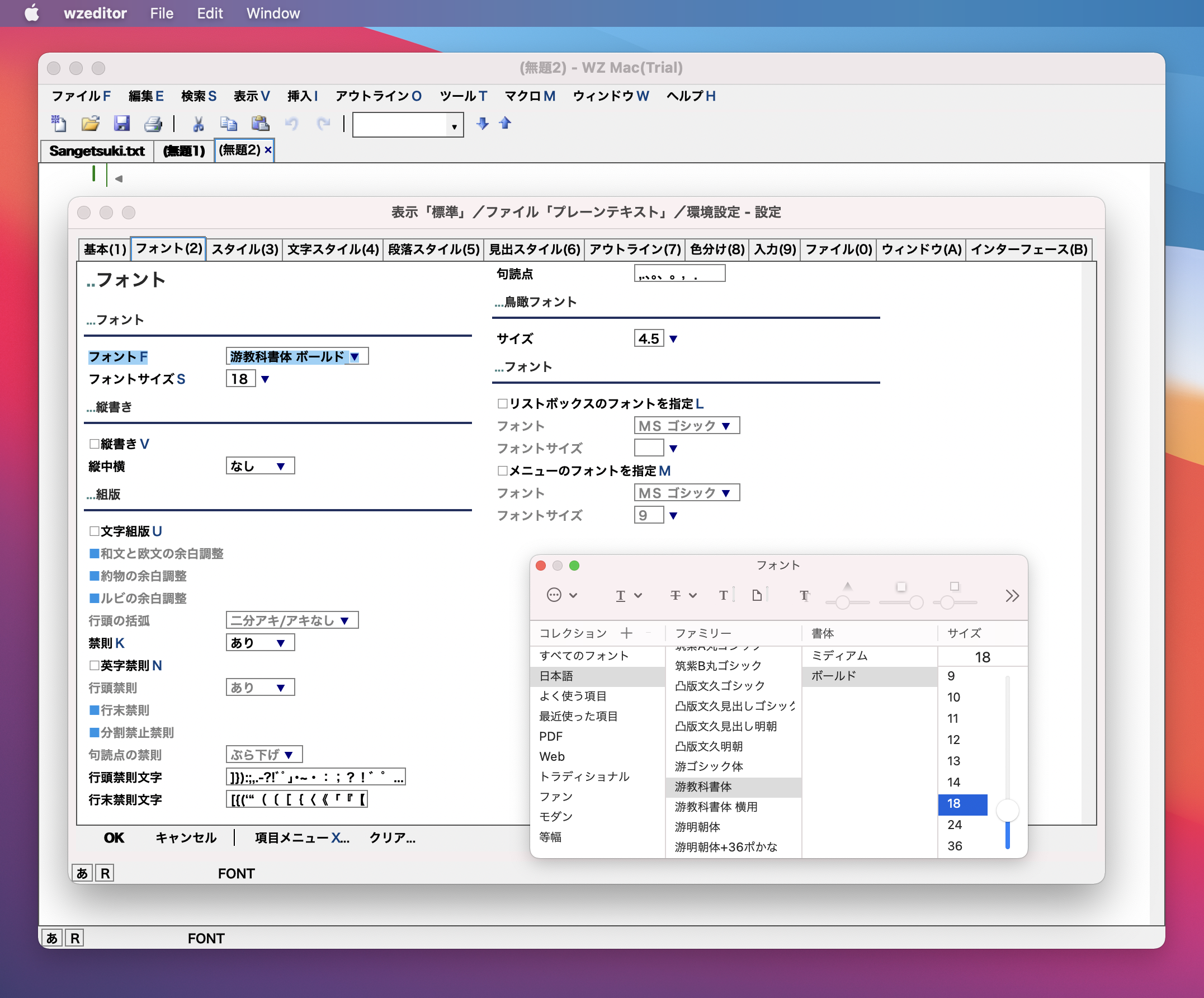The width and height of the screenshot is (1204, 998).
Task: Click the Cut scissors icon
Action: pyautogui.click(x=199, y=123)
